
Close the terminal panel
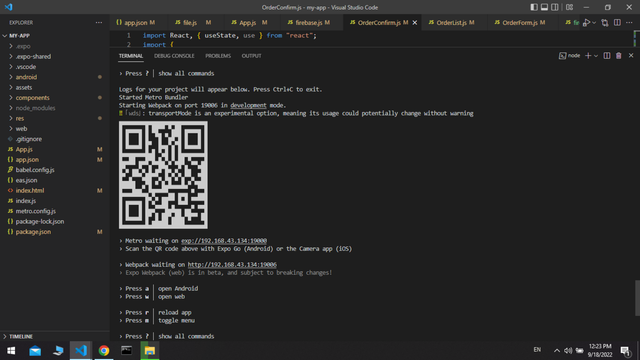click(x=631, y=56)
